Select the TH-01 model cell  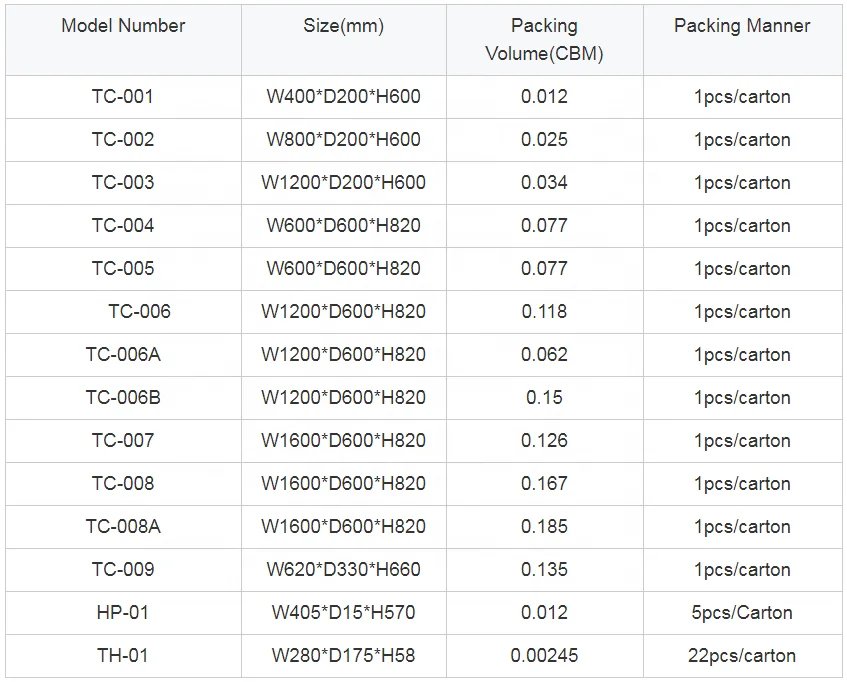click(x=123, y=656)
